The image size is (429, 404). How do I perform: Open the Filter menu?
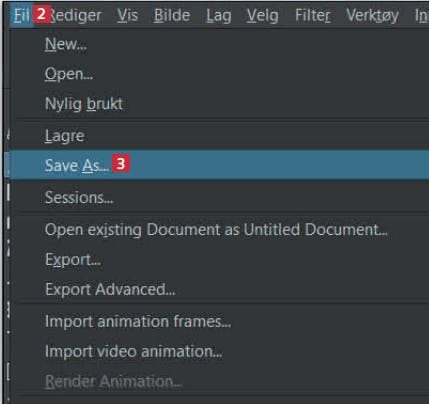pos(313,15)
